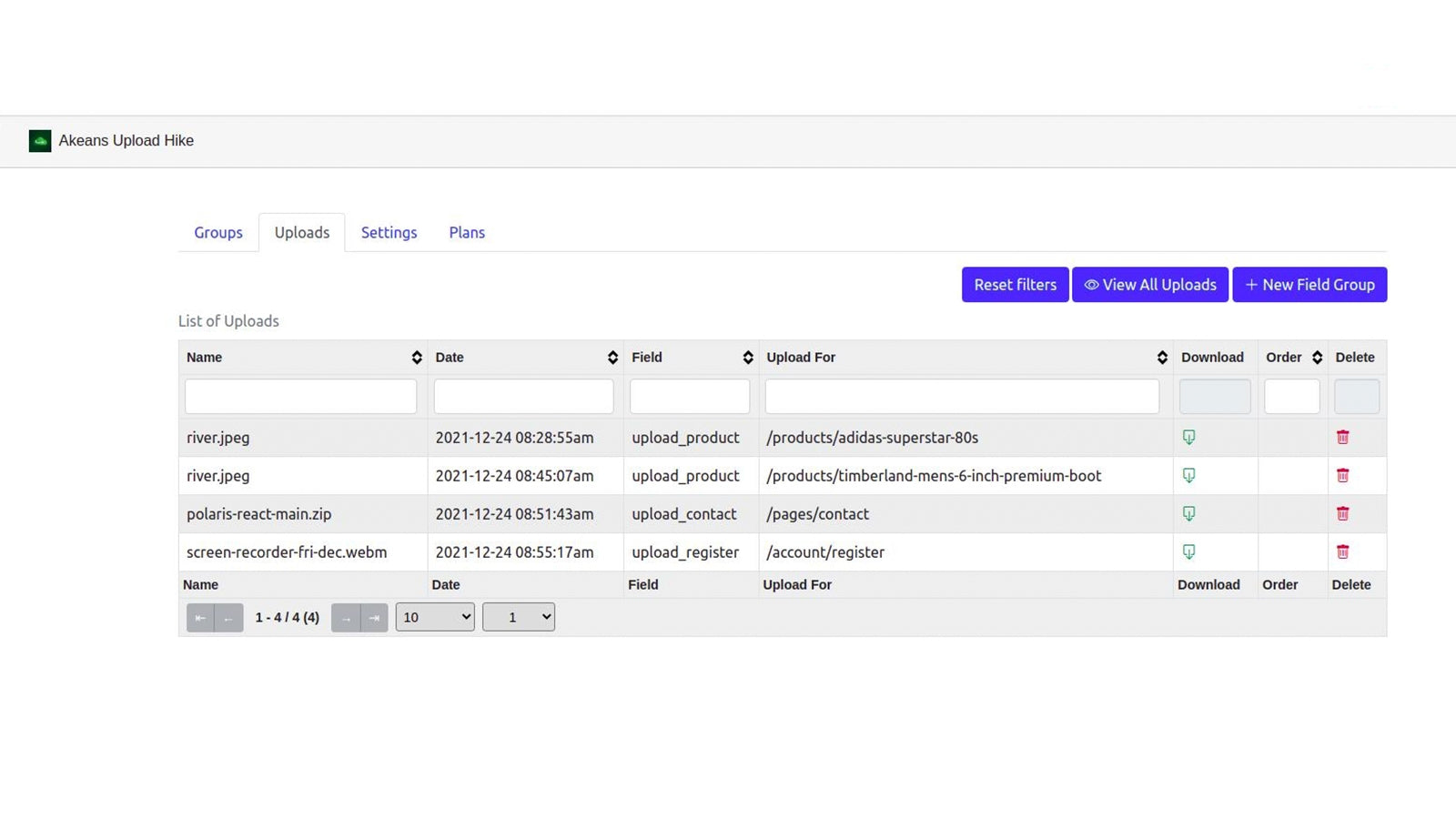This screenshot has height=819, width=1456.
Task: Download river.jpeg from the first row
Action: point(1189,438)
